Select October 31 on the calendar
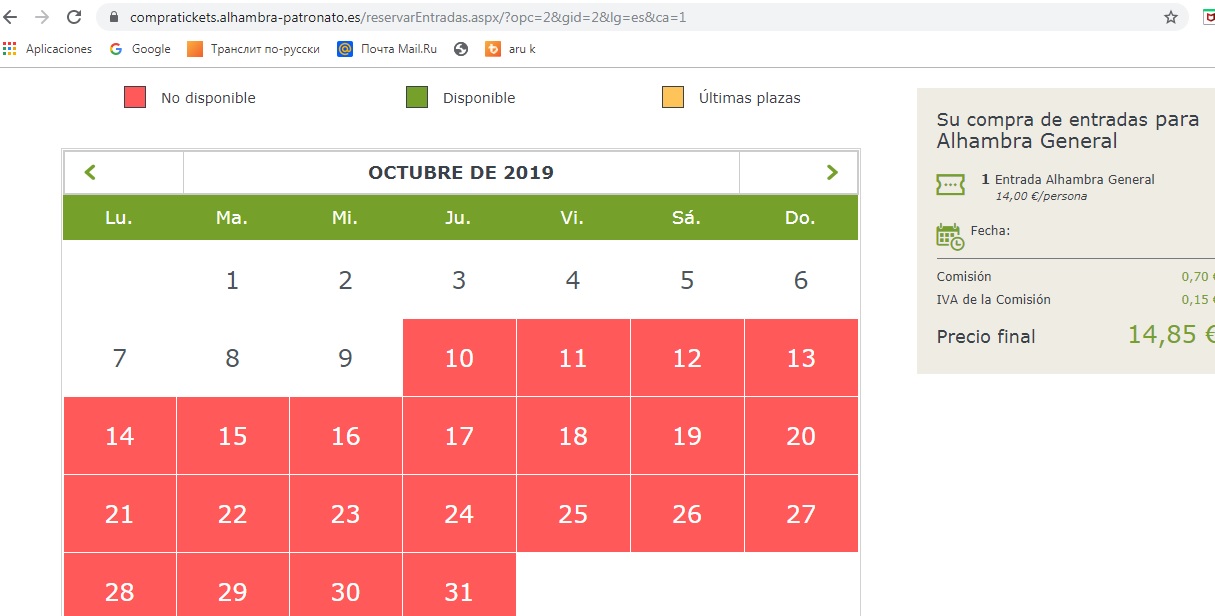The height and width of the screenshot is (616, 1215). tap(459, 591)
